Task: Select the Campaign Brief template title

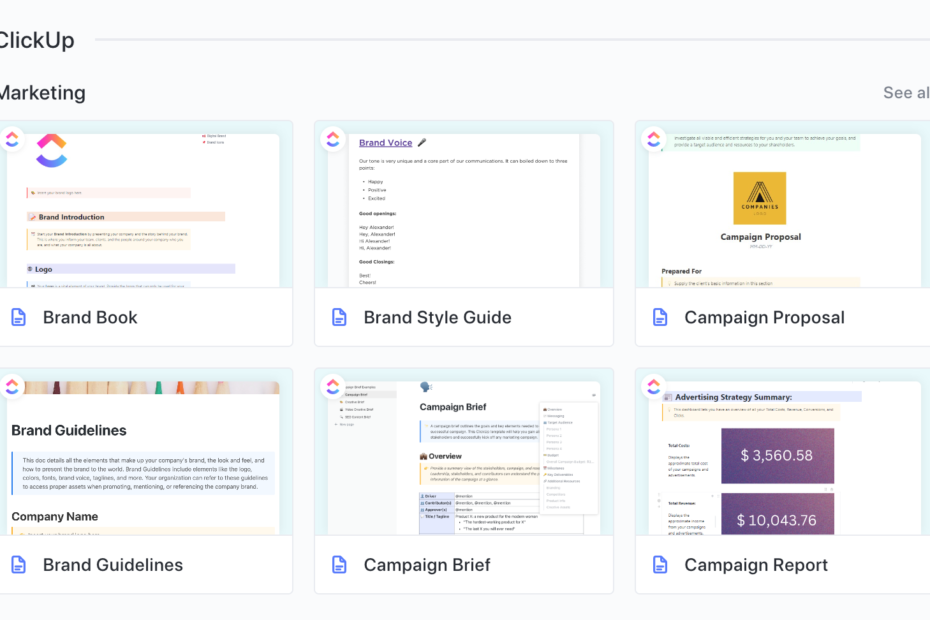Action: pyautogui.click(x=427, y=565)
